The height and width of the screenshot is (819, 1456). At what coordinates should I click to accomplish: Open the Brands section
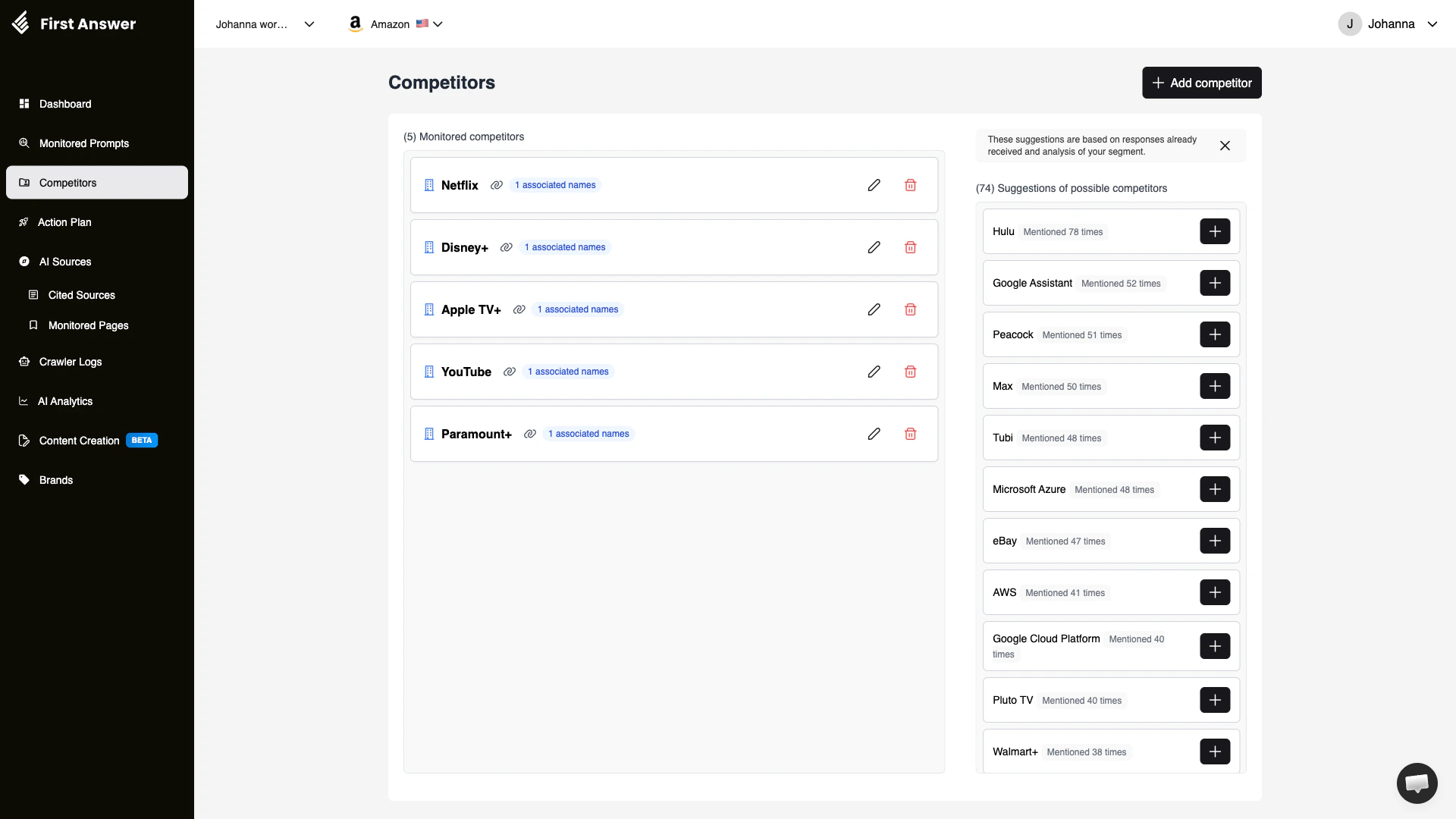click(56, 479)
